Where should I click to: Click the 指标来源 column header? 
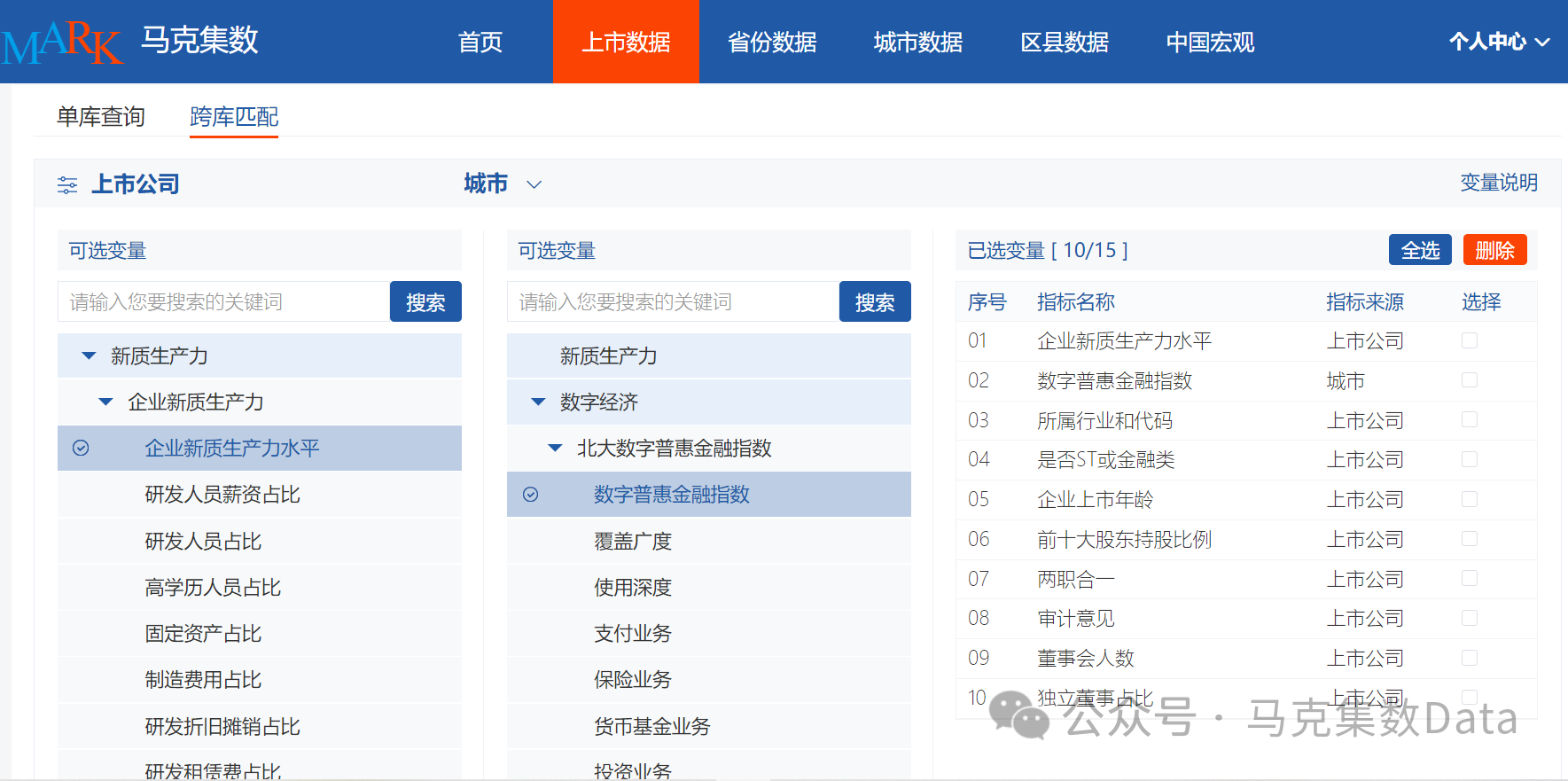[1365, 302]
